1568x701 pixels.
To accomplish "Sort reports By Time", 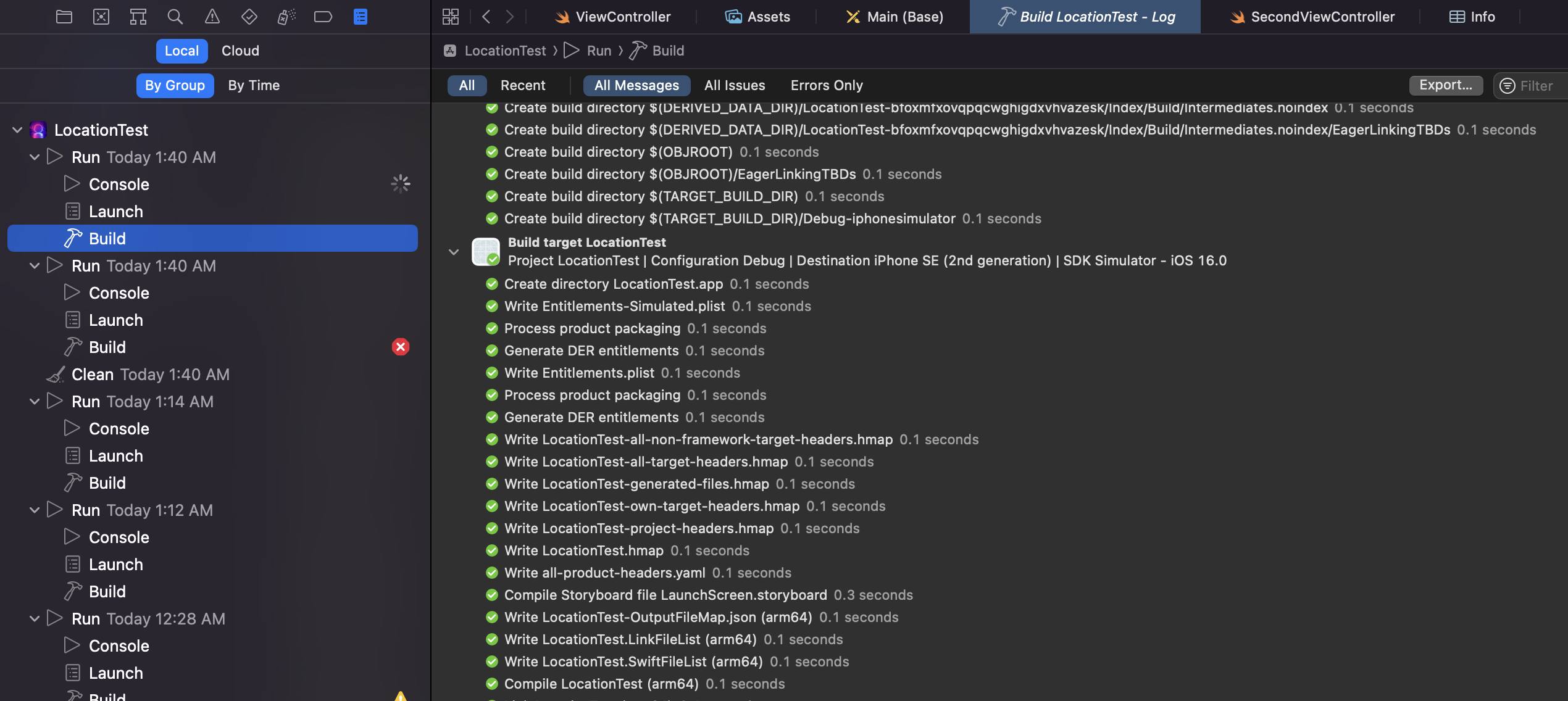I will coord(254,85).
